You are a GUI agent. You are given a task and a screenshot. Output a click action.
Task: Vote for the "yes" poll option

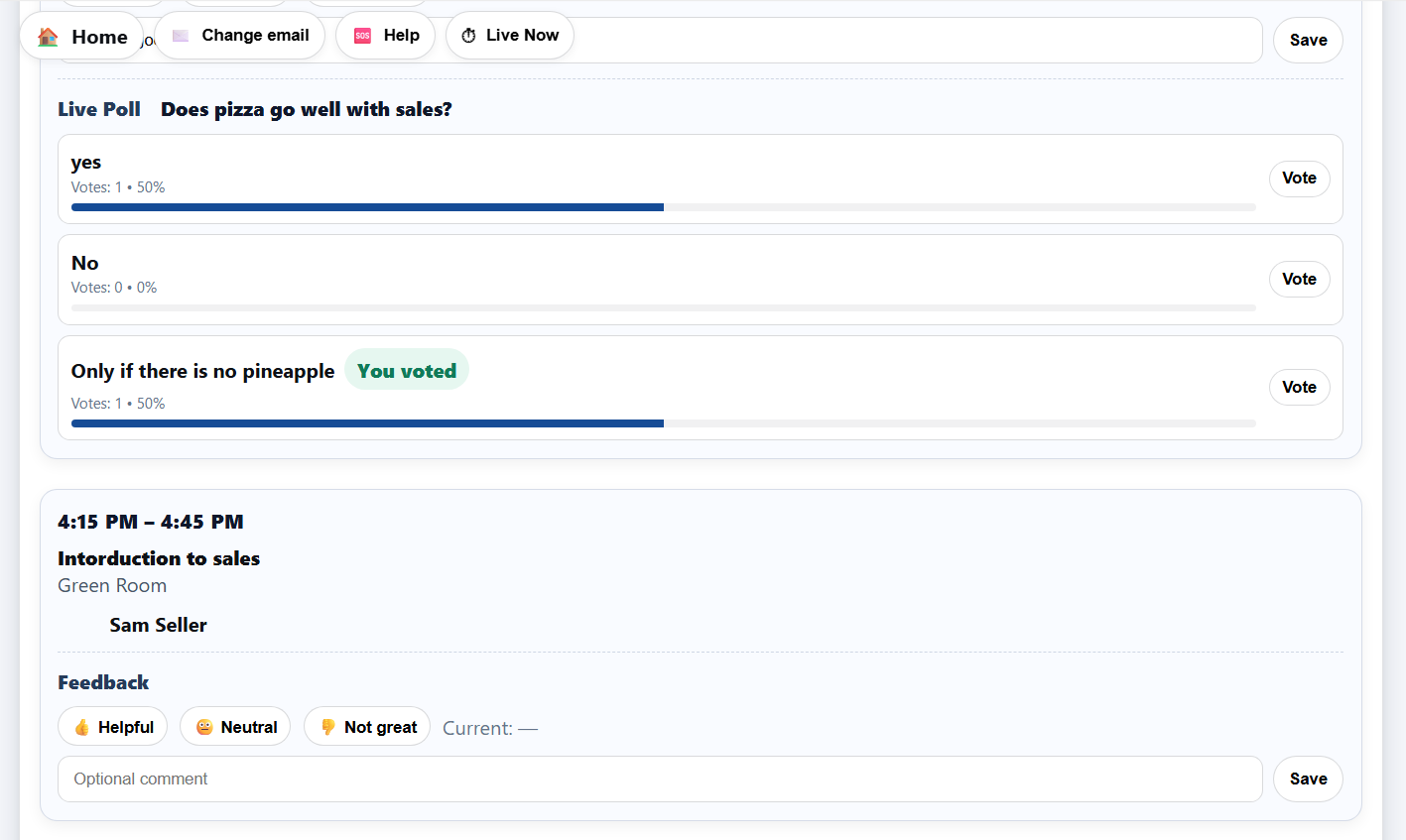tap(1299, 178)
